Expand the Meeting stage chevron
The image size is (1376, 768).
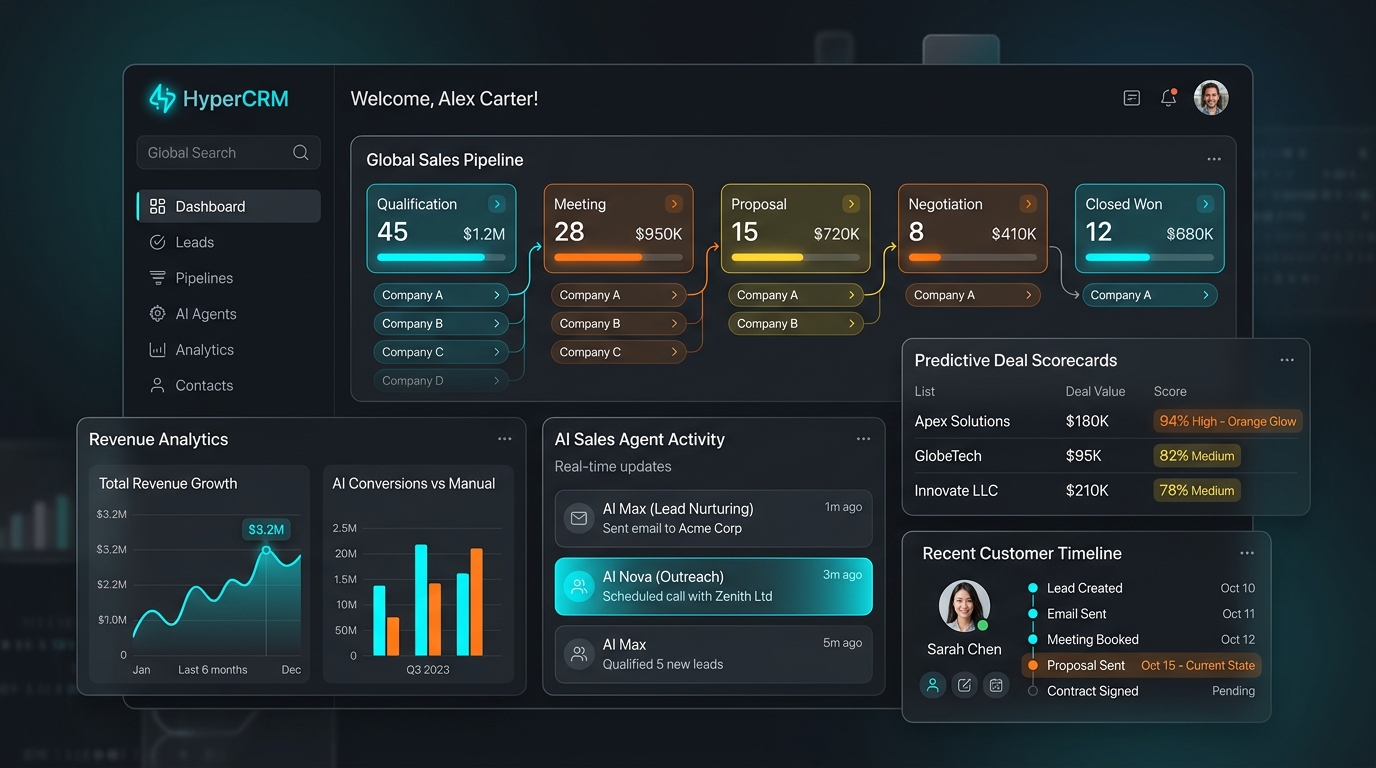point(674,204)
